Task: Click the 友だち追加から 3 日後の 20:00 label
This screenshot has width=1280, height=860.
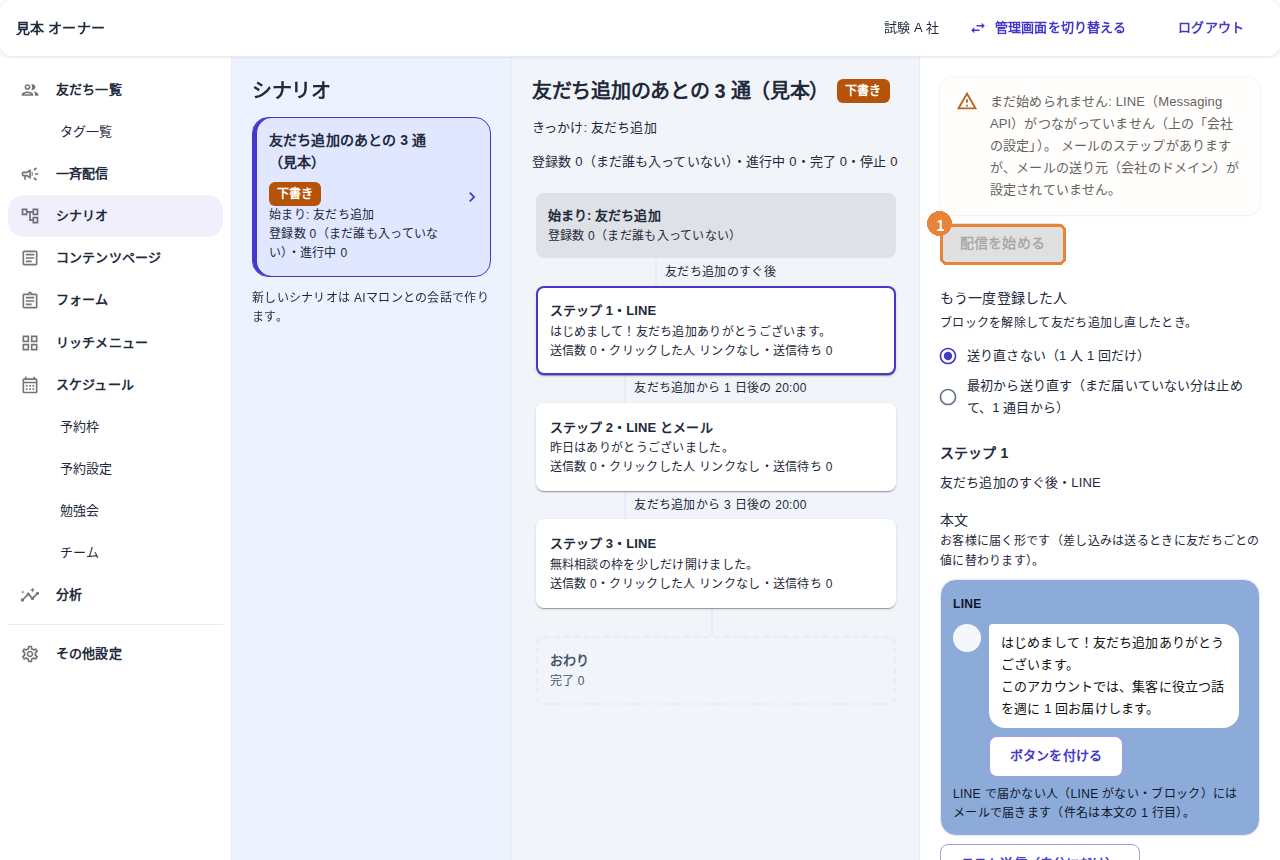Action: point(720,505)
